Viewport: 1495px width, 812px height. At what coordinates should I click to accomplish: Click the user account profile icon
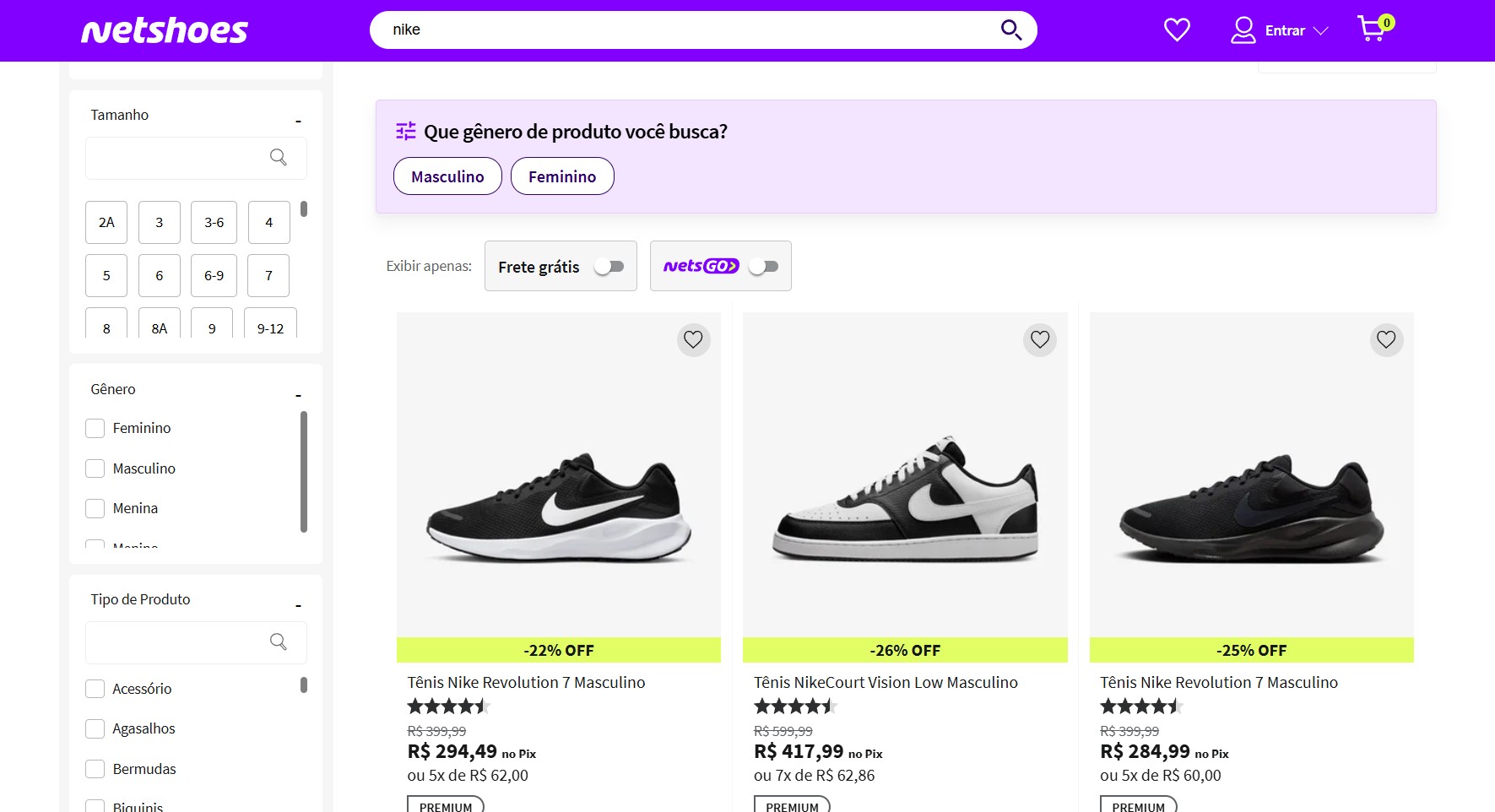[x=1243, y=30]
